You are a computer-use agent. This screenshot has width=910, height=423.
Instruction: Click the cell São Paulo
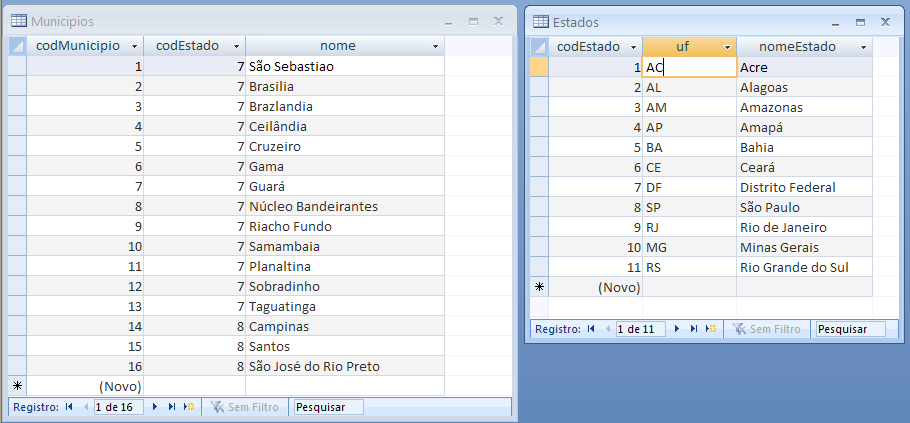804,207
